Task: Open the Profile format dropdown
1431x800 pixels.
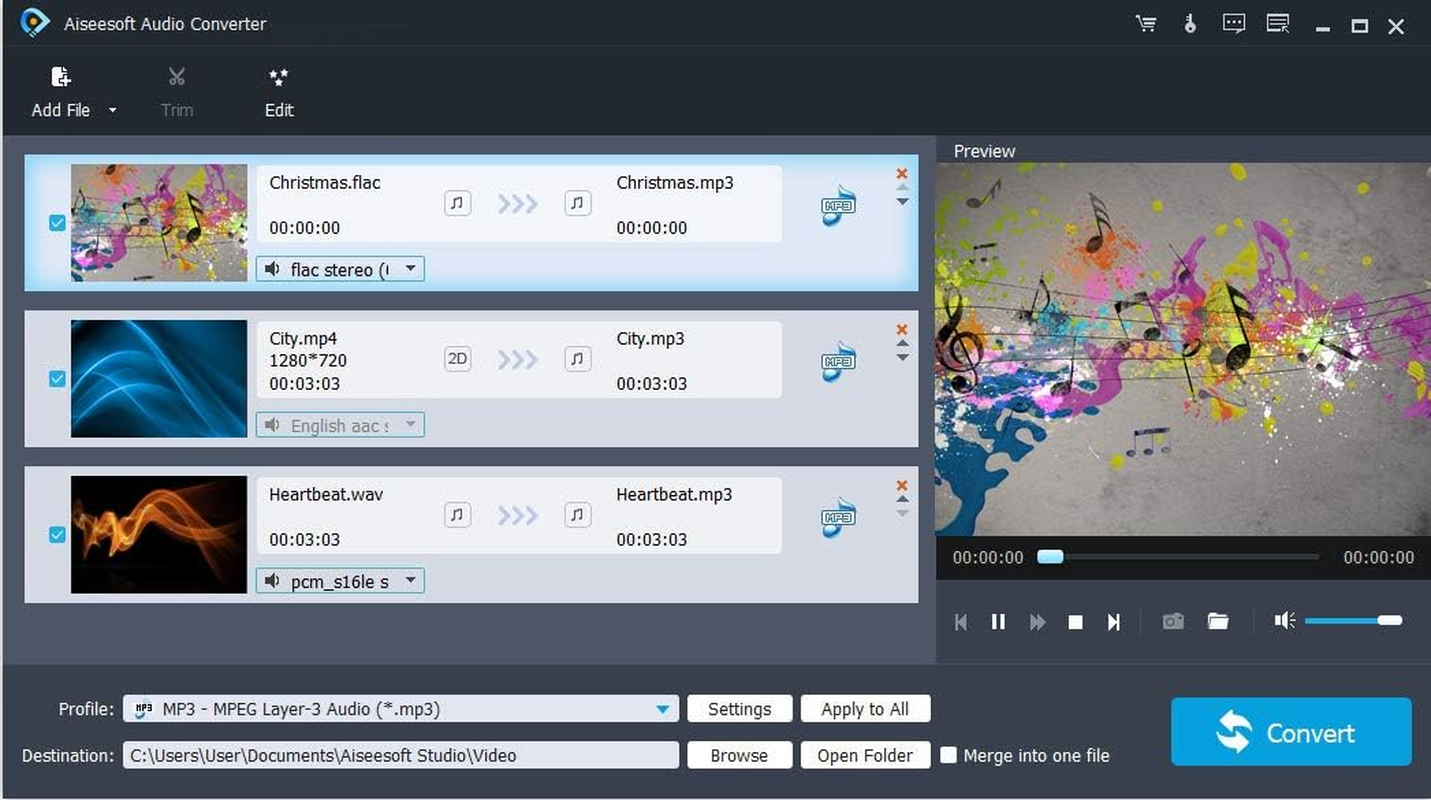Action: pyautogui.click(x=661, y=708)
